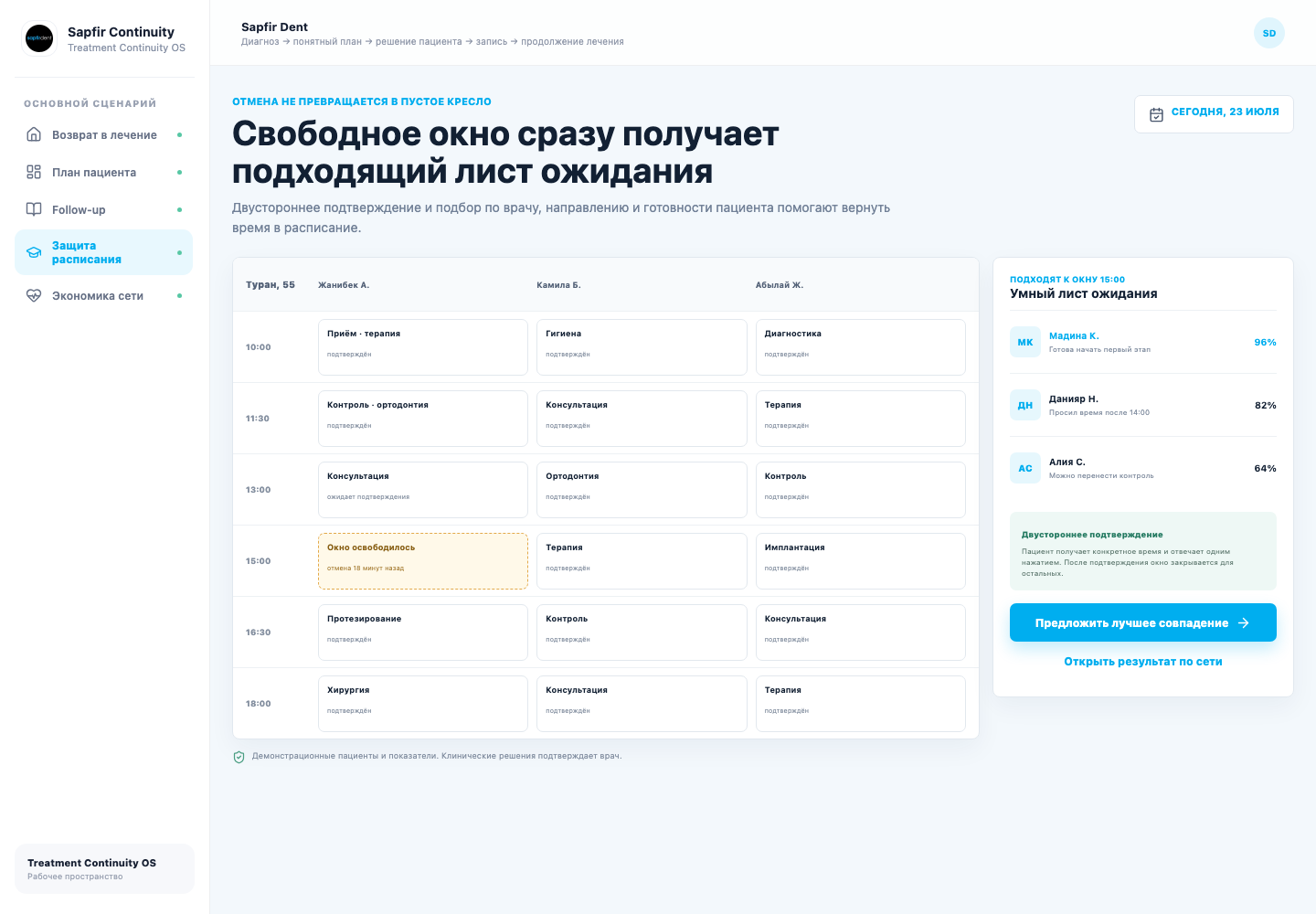Click the Сегодня, 23 июля date button
The width and height of the screenshot is (1316, 914).
1214,114
